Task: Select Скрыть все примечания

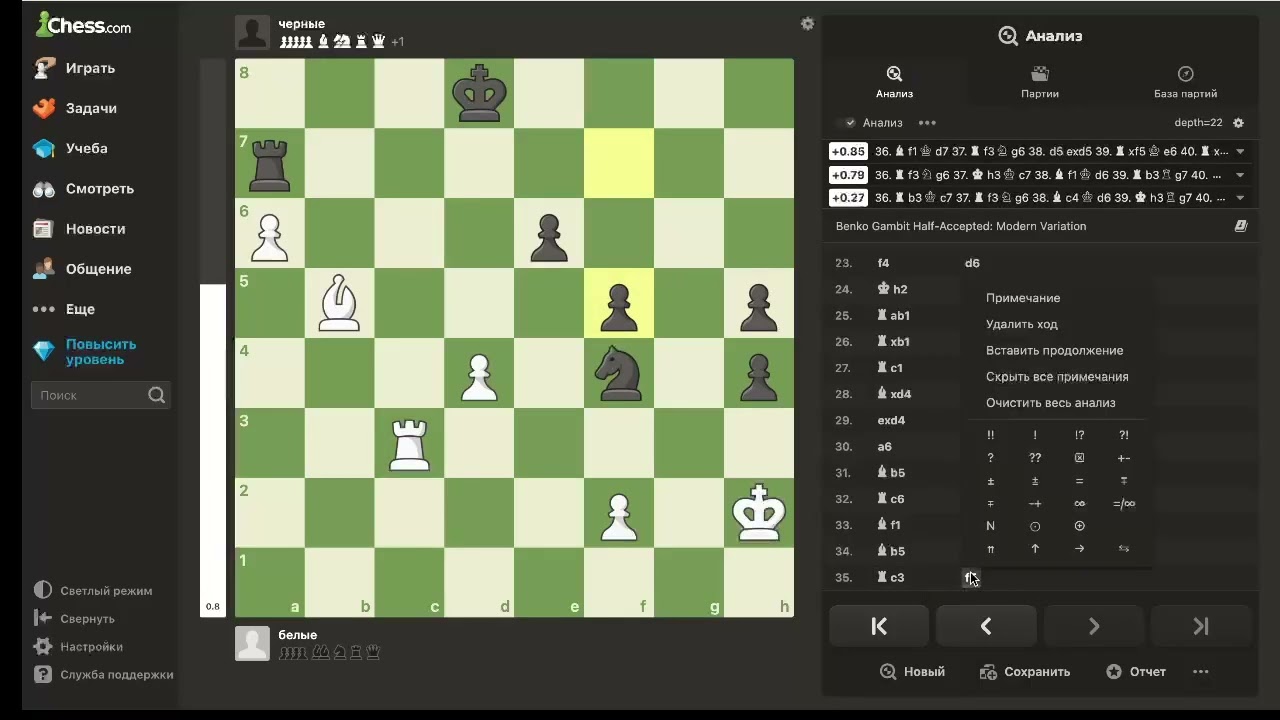Action: click(x=1057, y=377)
